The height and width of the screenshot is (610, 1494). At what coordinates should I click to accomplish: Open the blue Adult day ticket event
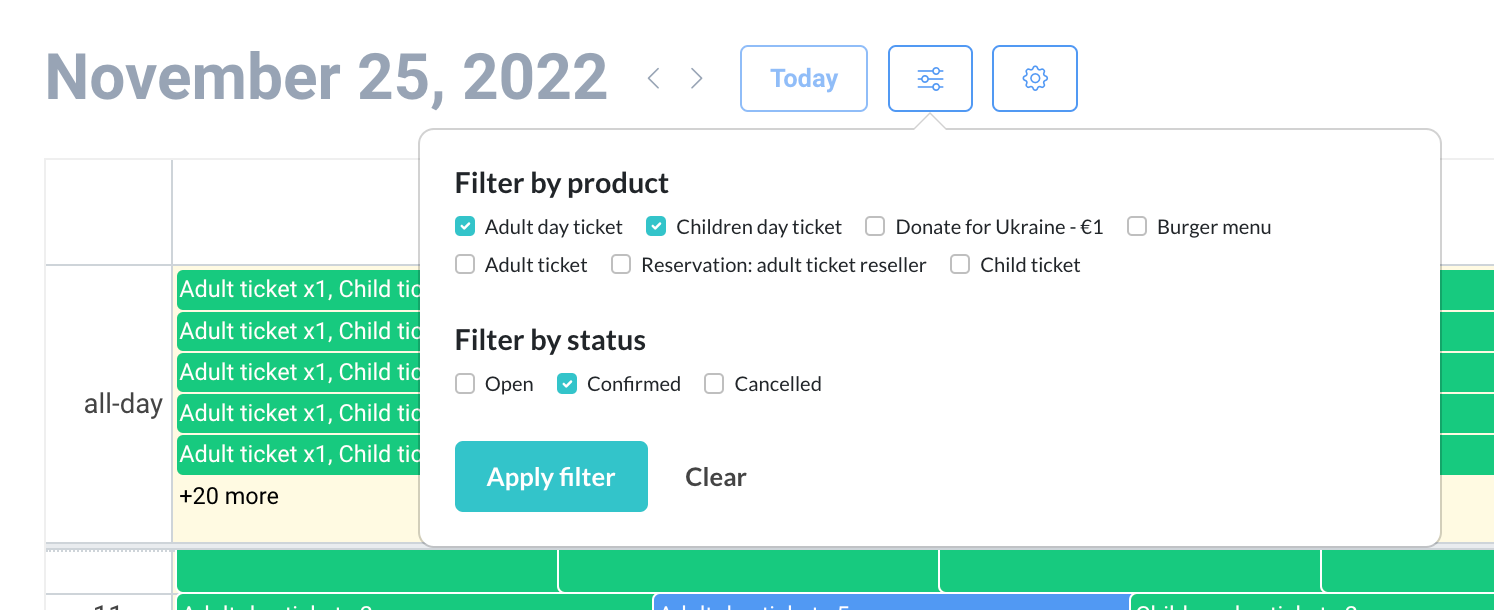click(890, 602)
